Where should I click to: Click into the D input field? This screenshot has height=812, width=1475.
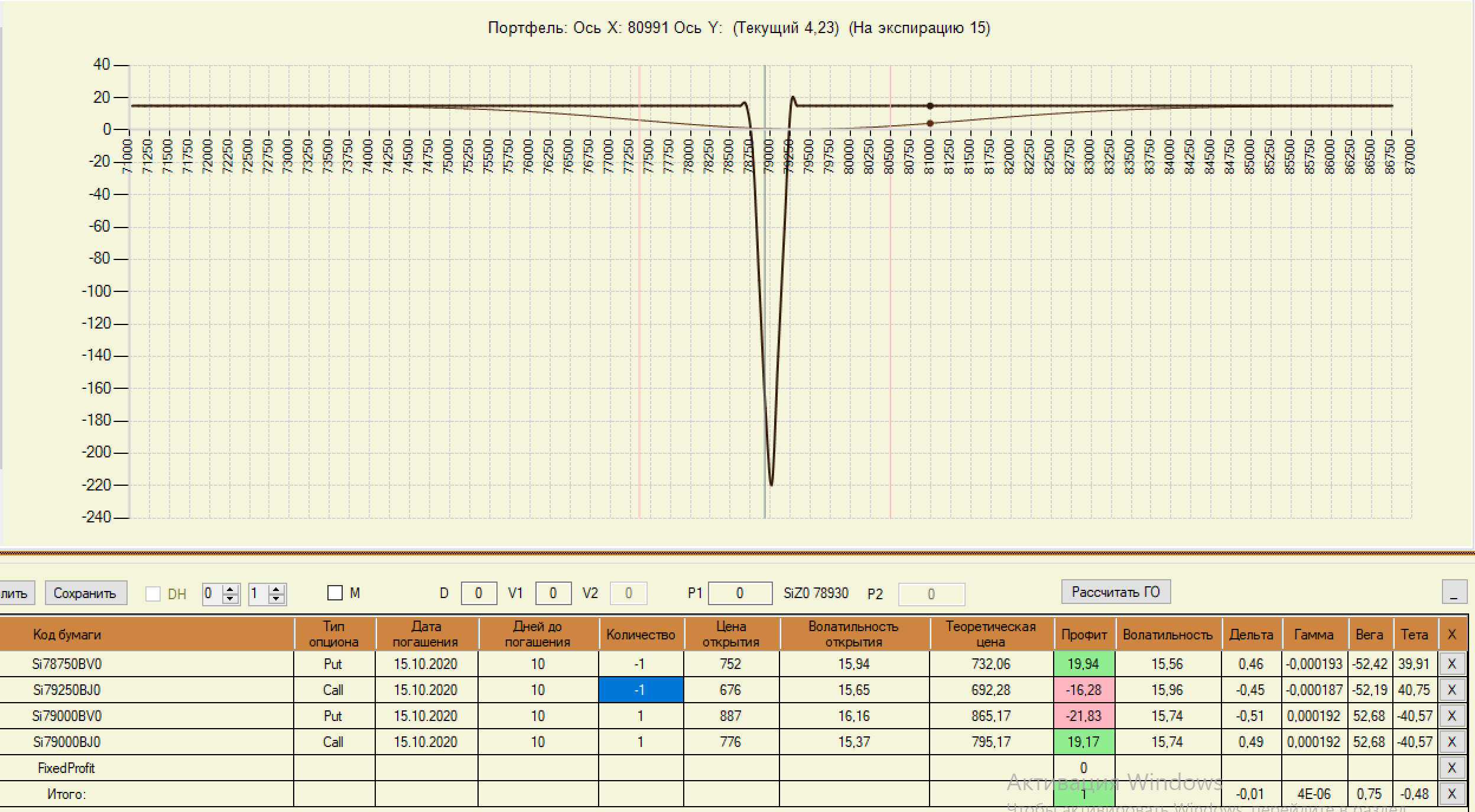tap(478, 593)
